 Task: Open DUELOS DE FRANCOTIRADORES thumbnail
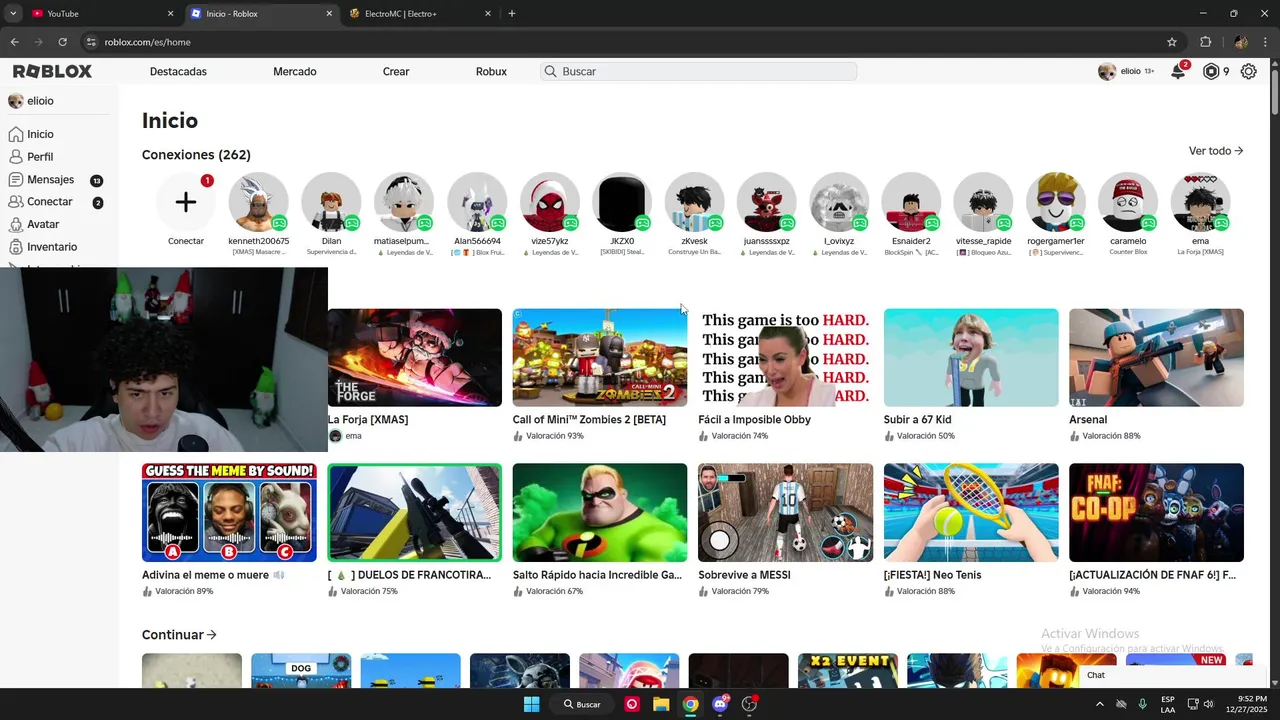(414, 512)
